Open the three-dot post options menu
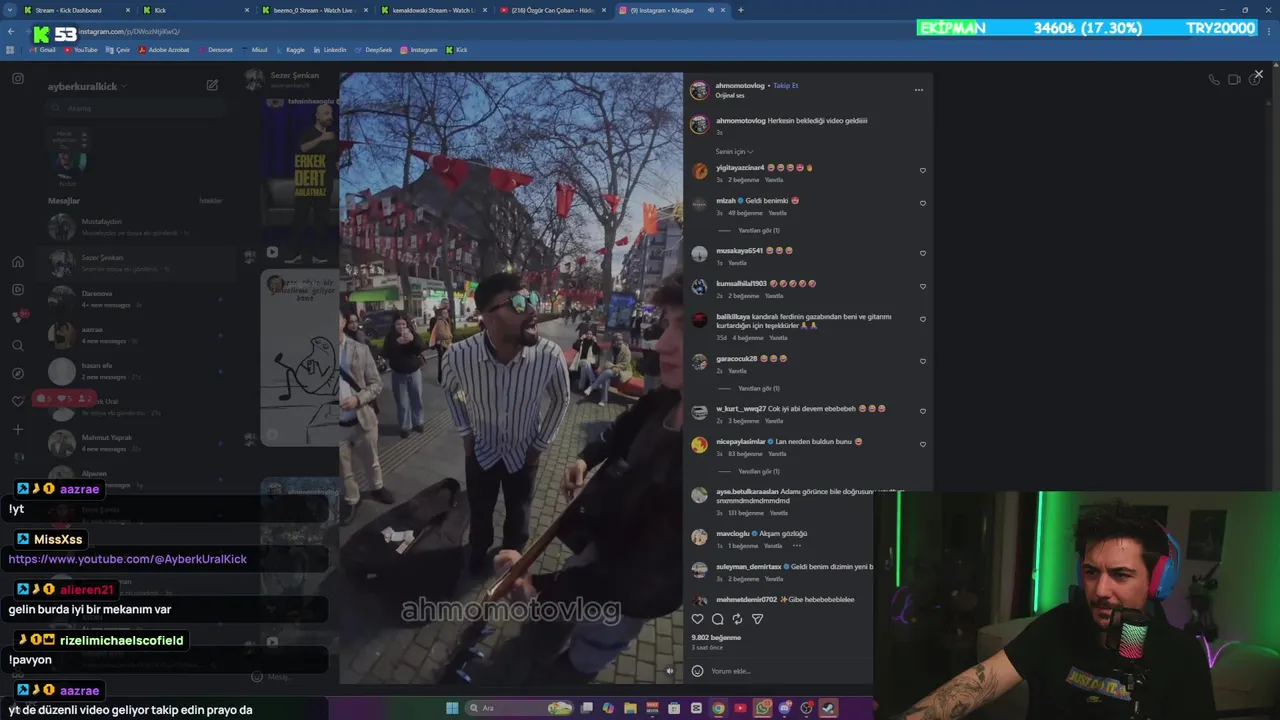1280x720 pixels. [x=918, y=90]
